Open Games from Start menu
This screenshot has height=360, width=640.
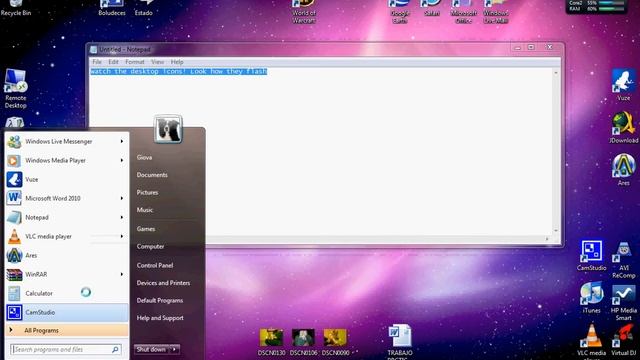pos(146,229)
